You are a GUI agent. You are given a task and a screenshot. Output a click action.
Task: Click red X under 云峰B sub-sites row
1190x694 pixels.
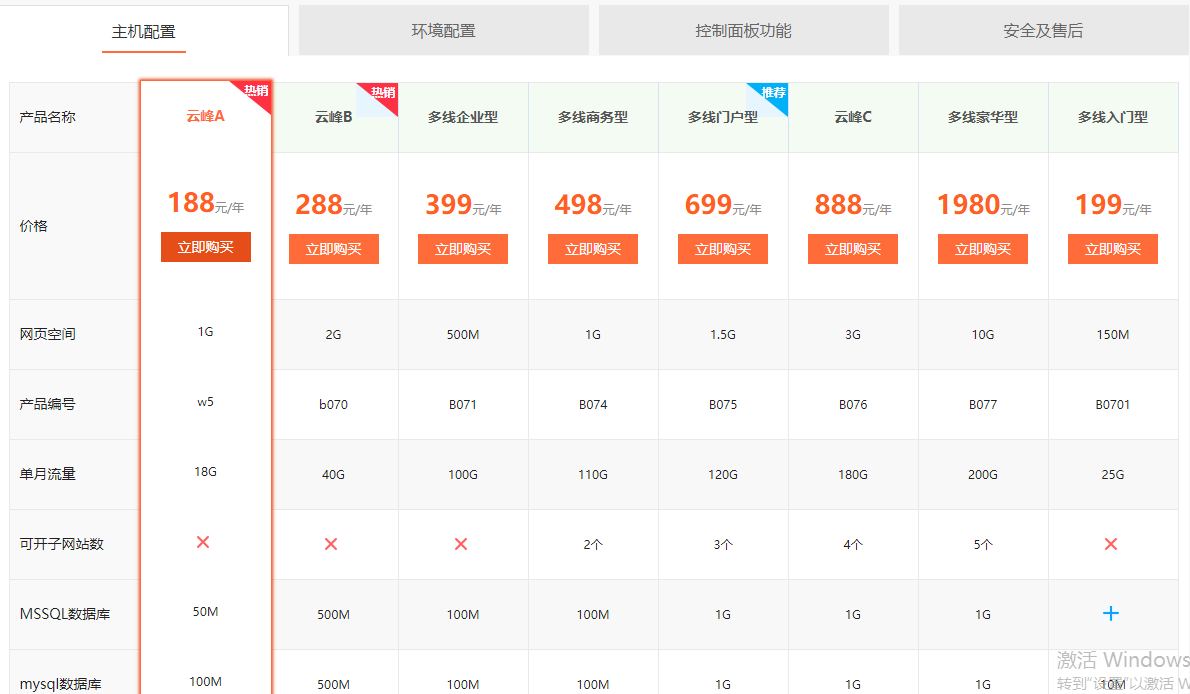coord(332,544)
